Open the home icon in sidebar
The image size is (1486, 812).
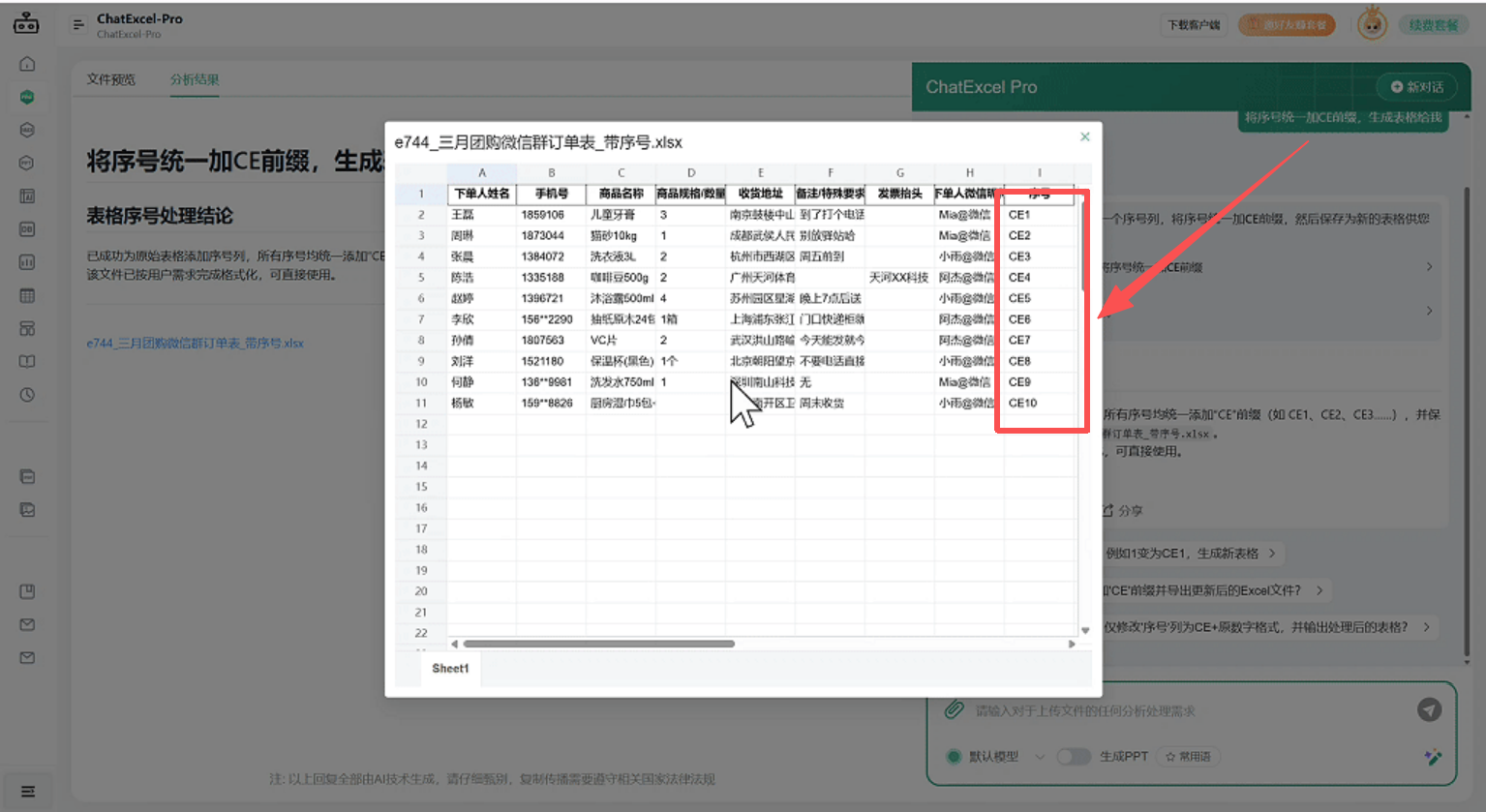[x=26, y=63]
